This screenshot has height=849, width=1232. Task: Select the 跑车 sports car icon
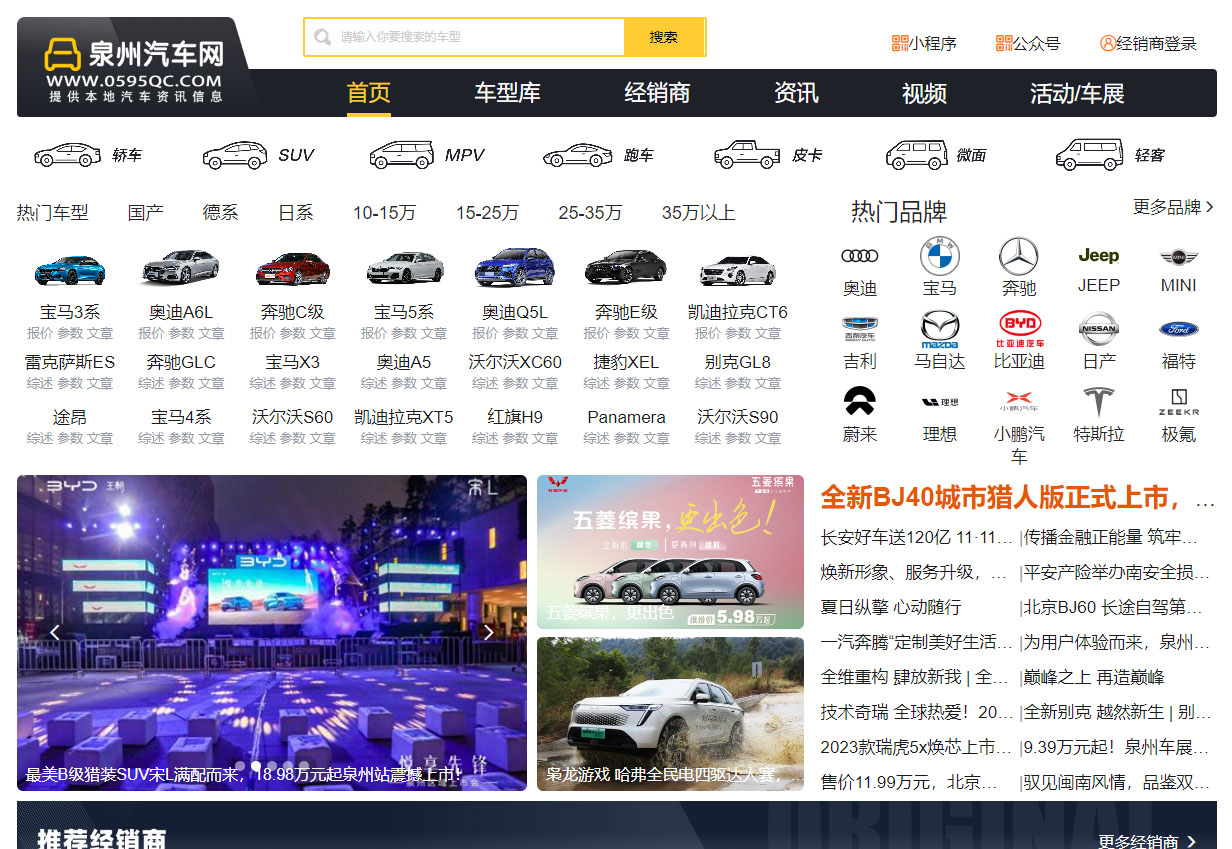(578, 155)
